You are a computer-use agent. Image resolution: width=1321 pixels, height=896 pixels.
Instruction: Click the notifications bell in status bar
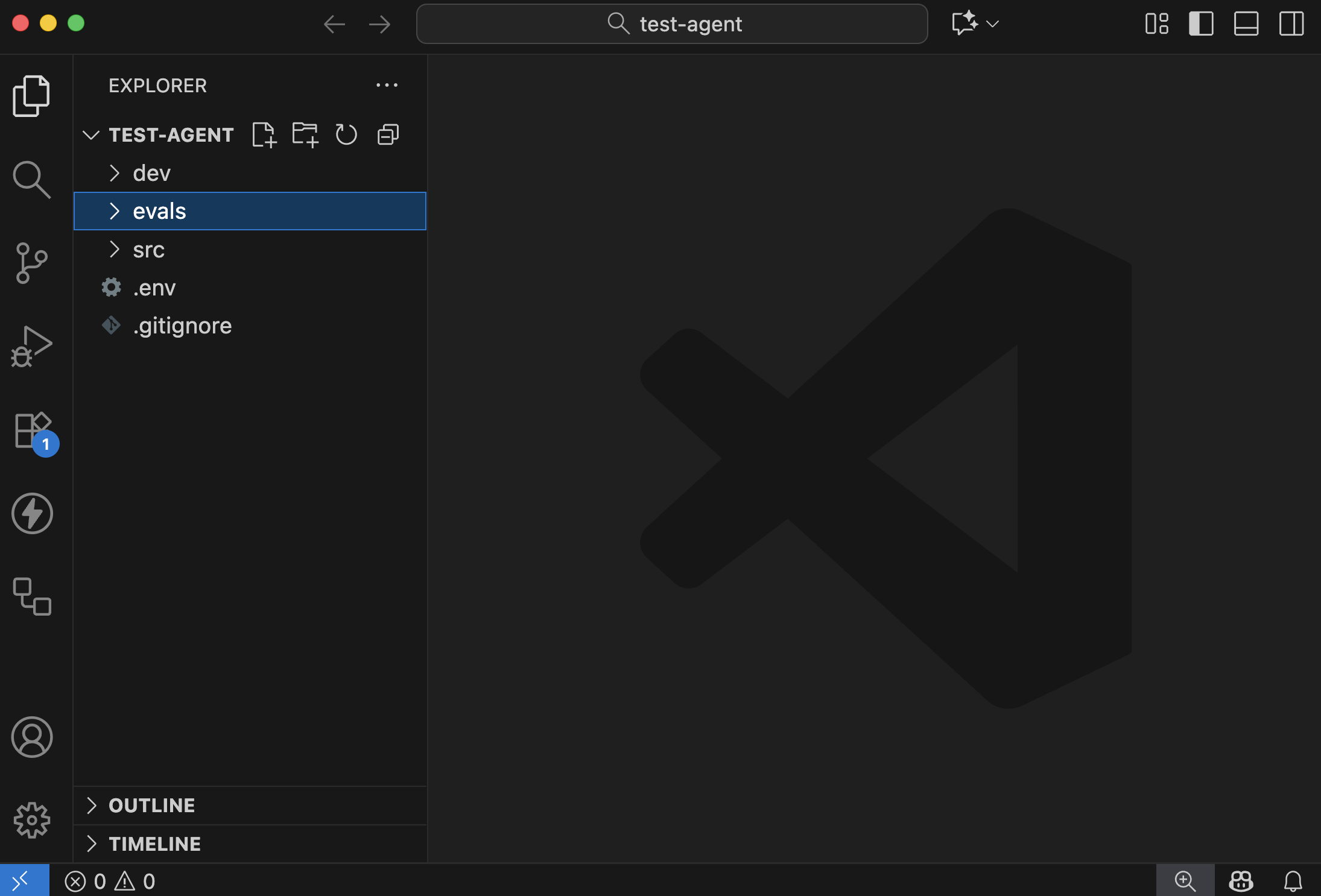pos(1293,880)
